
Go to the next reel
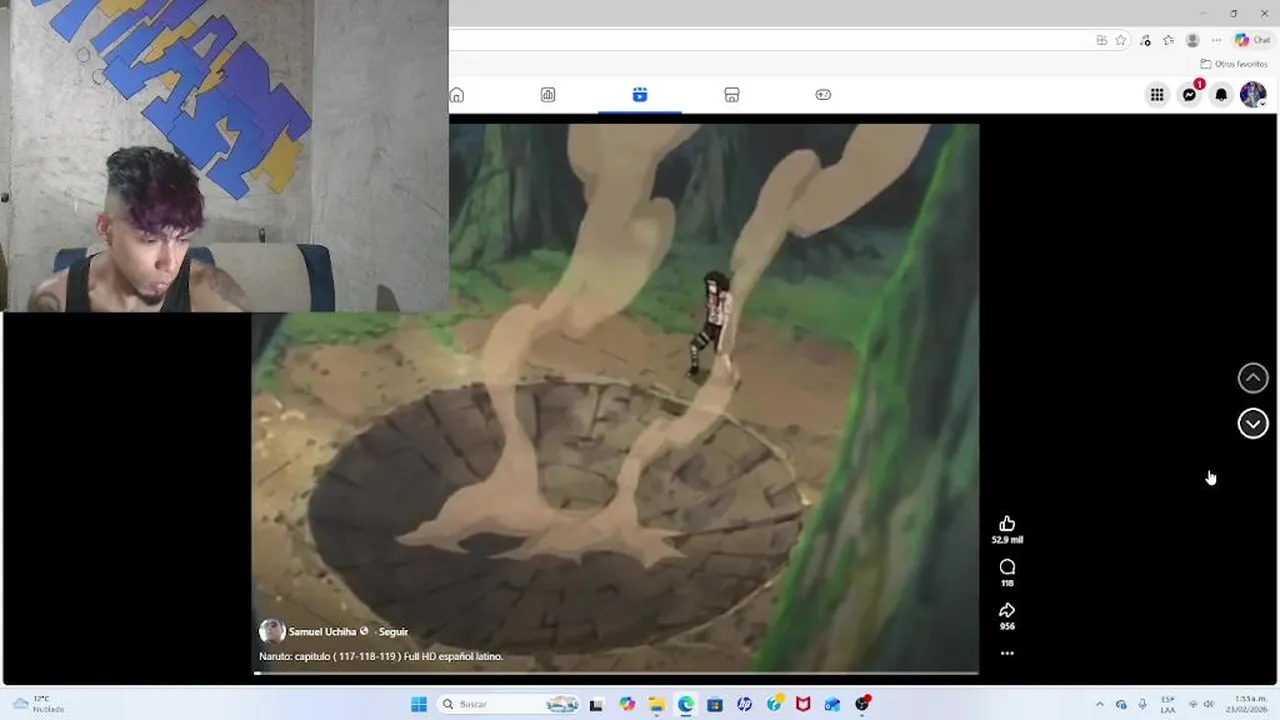click(1253, 424)
